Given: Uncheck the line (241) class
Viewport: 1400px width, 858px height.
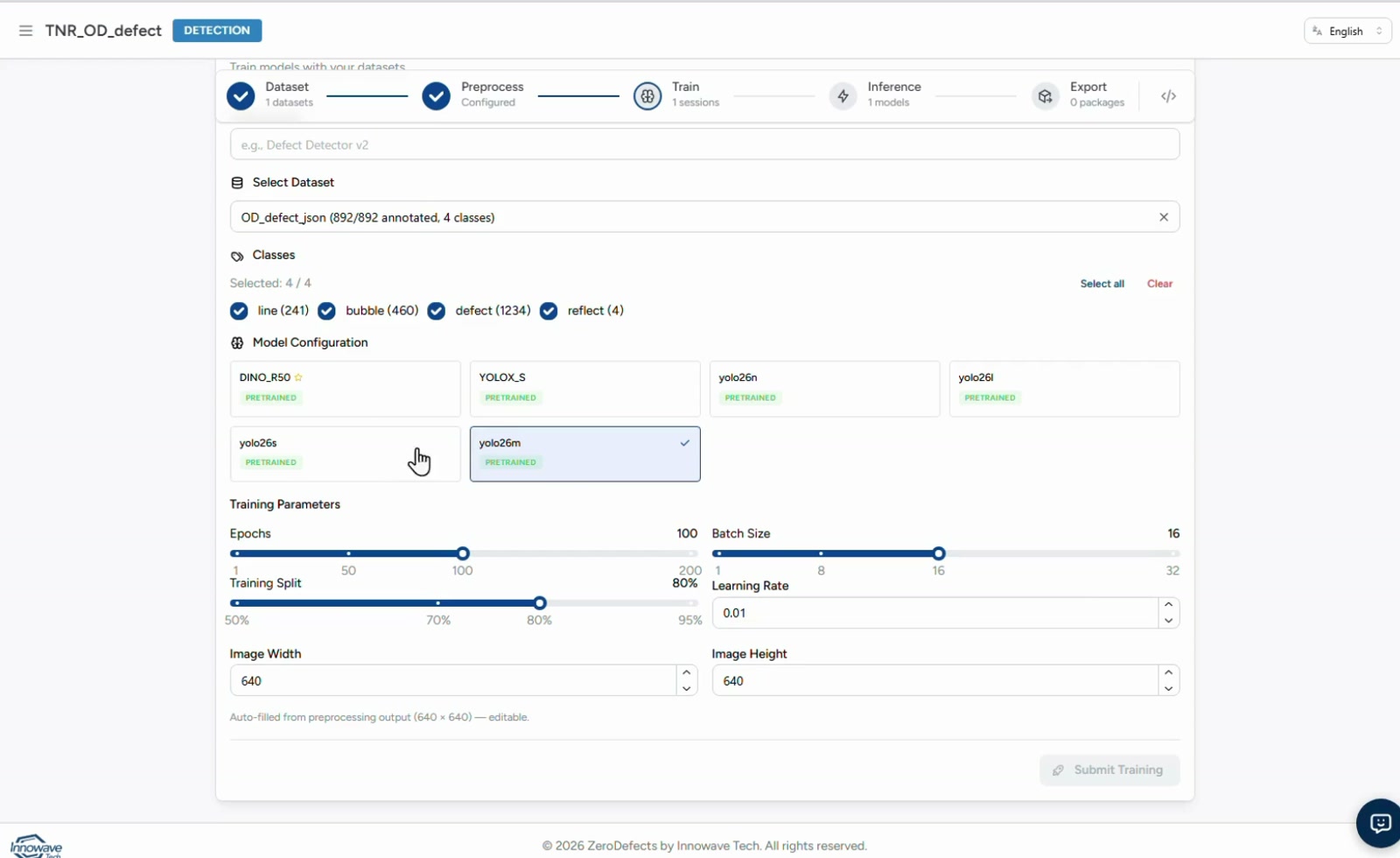Looking at the screenshot, I should tap(239, 311).
